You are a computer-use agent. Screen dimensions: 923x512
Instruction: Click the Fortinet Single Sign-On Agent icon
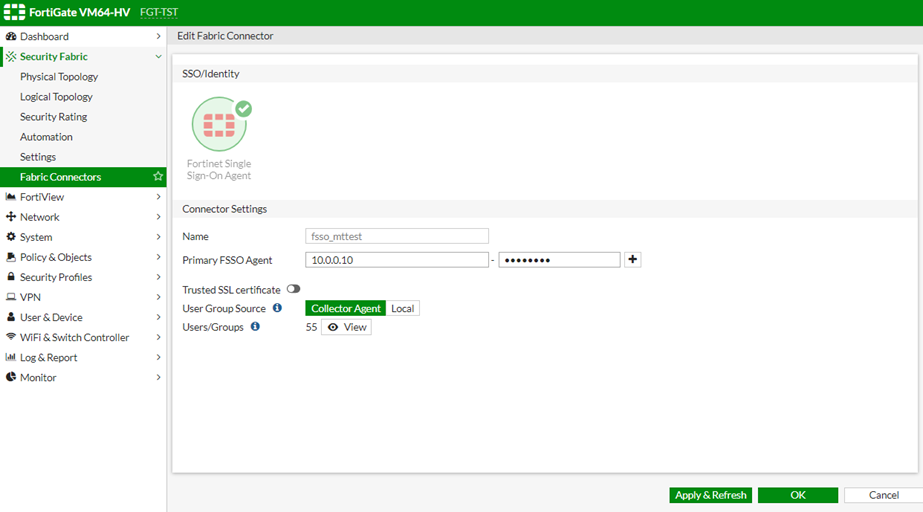click(219, 124)
